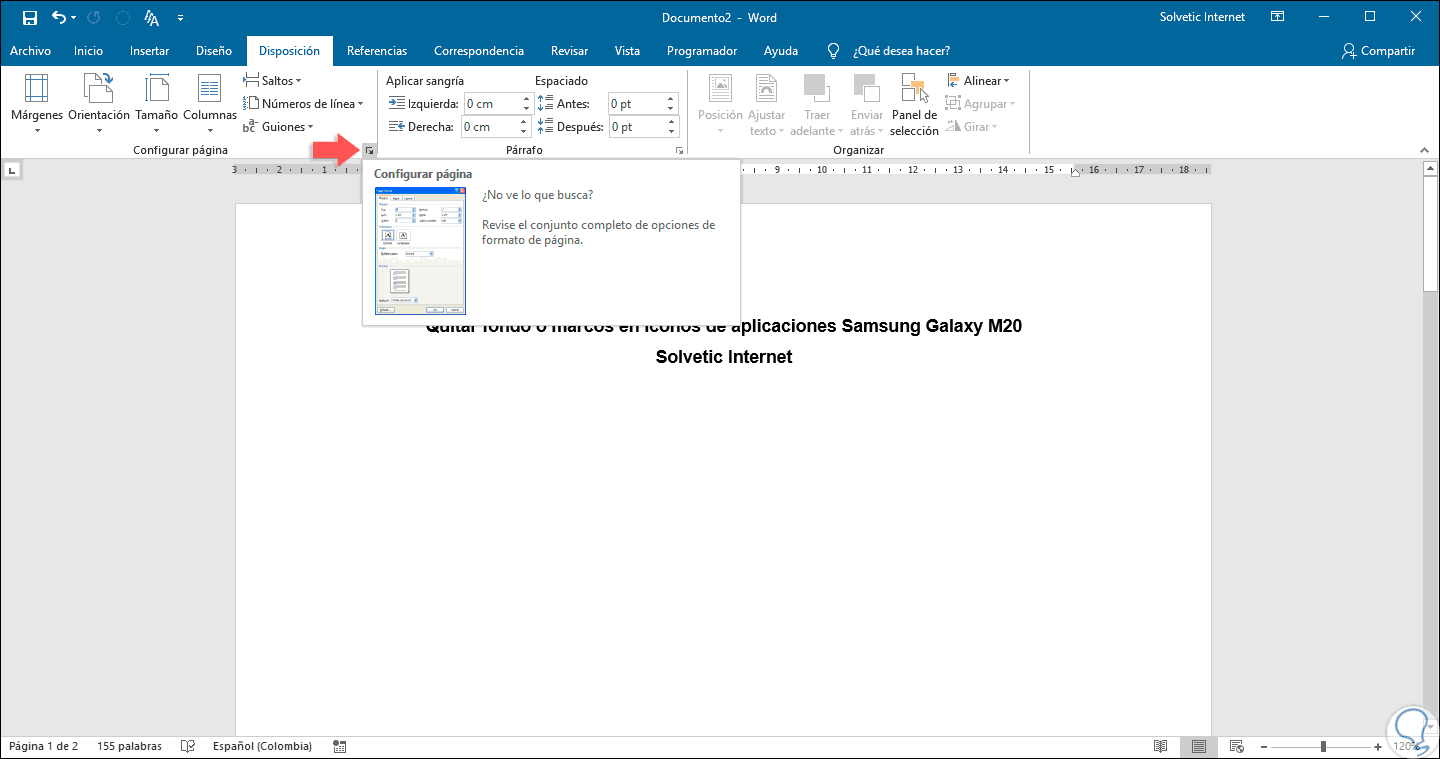
Task: Click the zoom slider in status bar
Action: (x=1323, y=746)
